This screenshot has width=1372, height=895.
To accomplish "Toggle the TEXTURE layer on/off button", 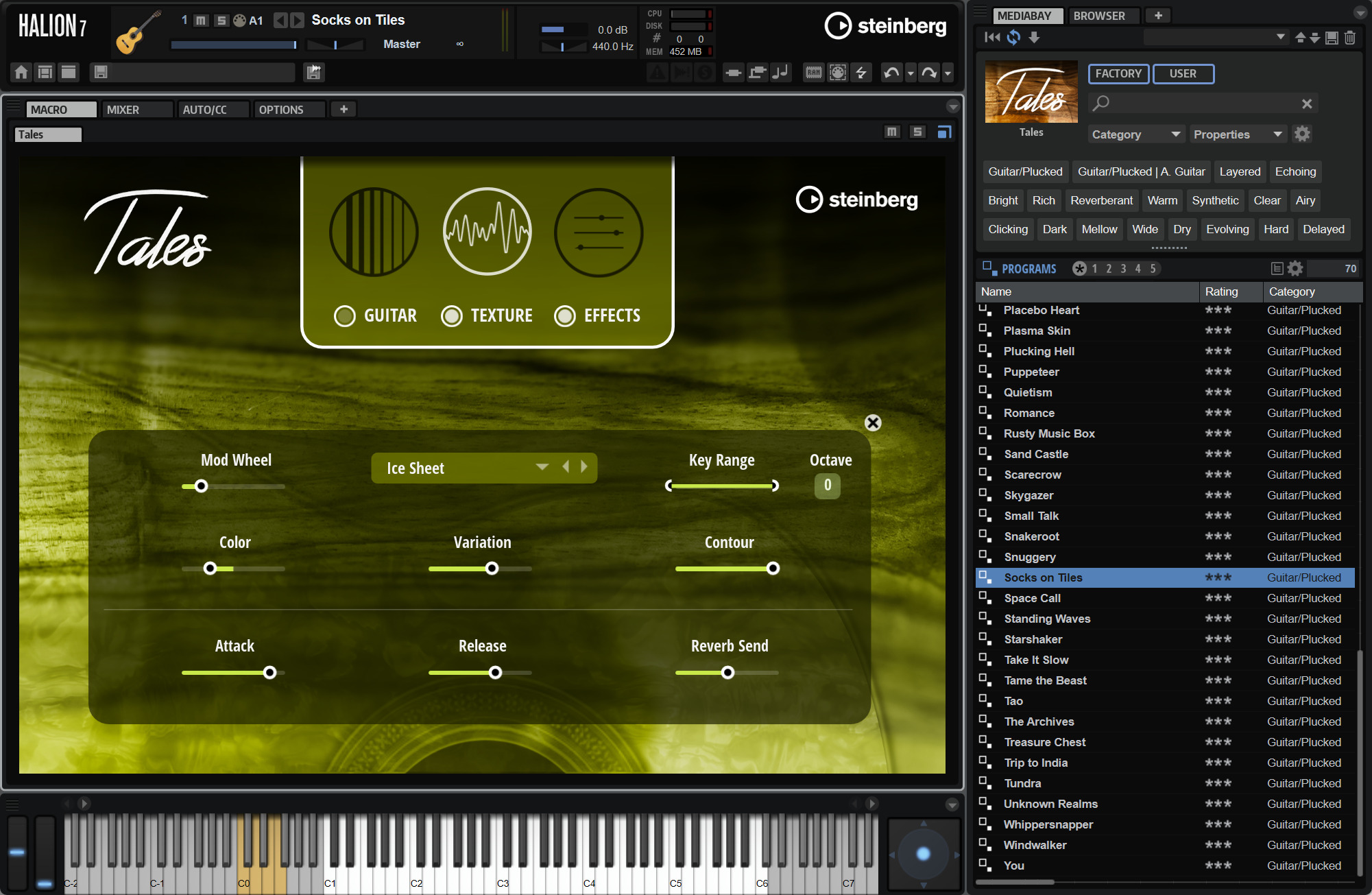I will coord(451,316).
